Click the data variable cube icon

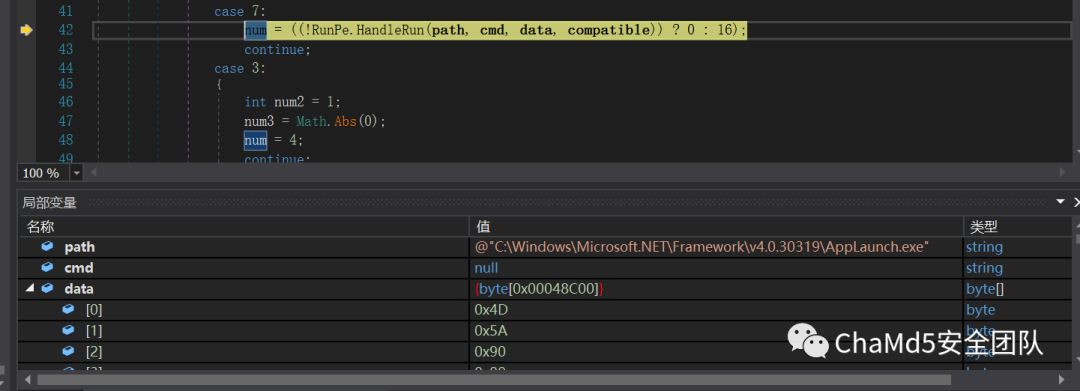pyautogui.click(x=47, y=288)
